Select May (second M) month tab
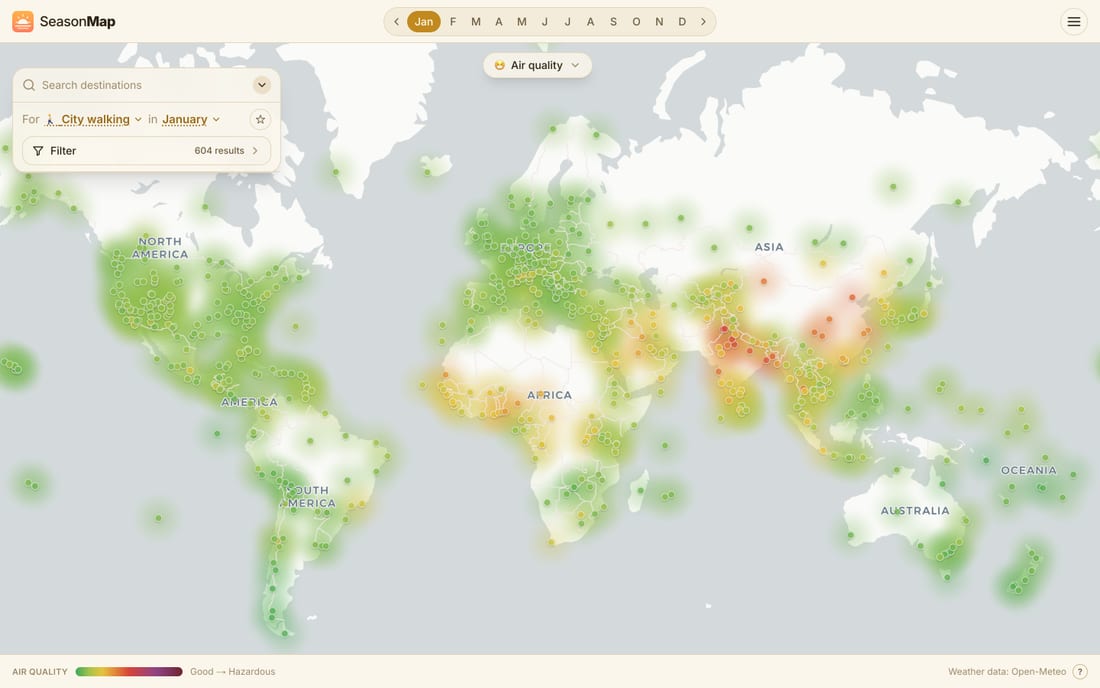 (522, 22)
